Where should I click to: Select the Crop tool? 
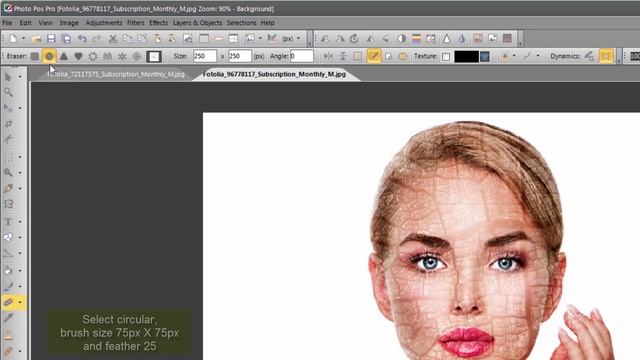click(x=8, y=124)
